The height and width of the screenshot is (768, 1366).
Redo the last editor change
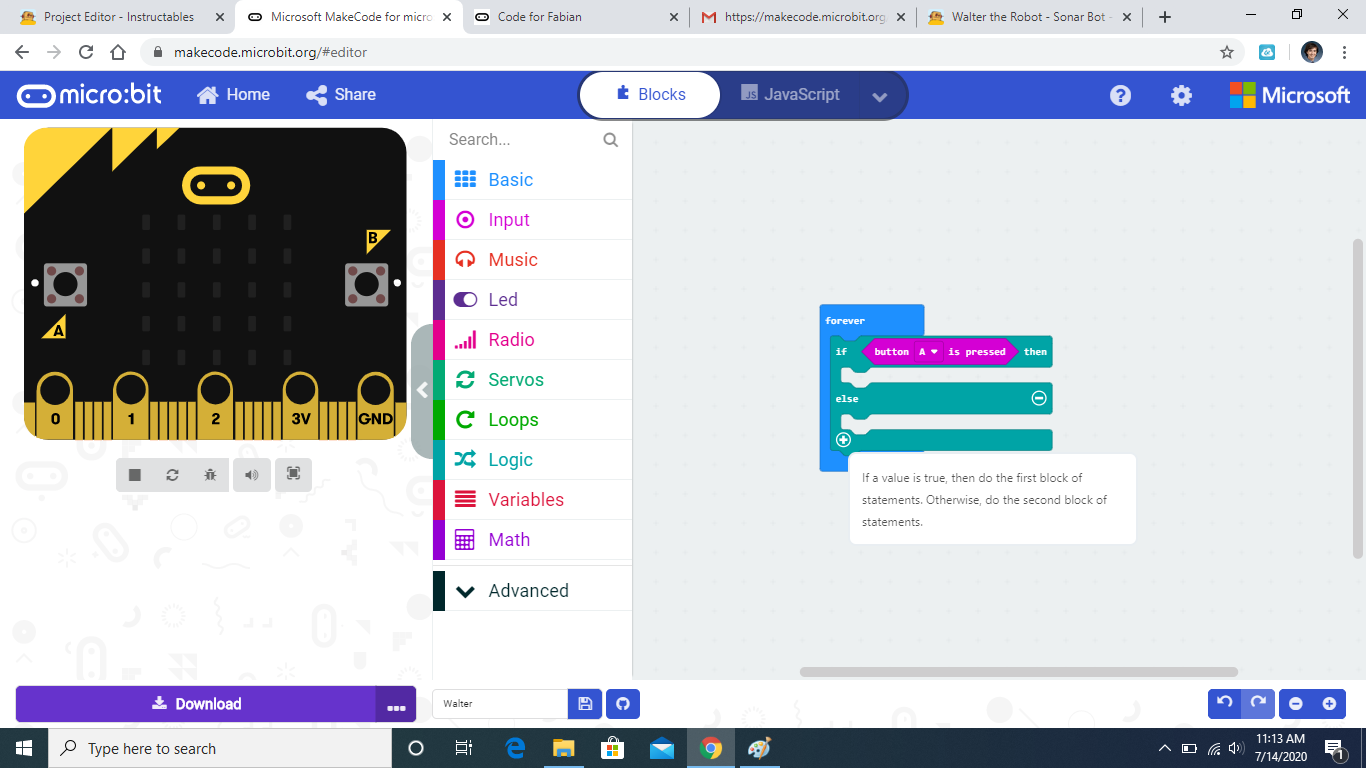point(1259,703)
